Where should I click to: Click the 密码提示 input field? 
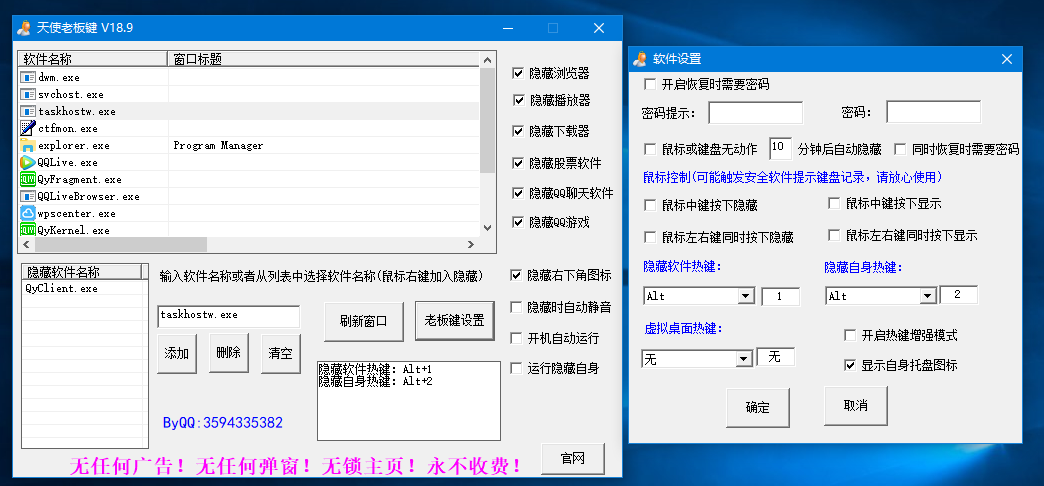tap(756, 113)
